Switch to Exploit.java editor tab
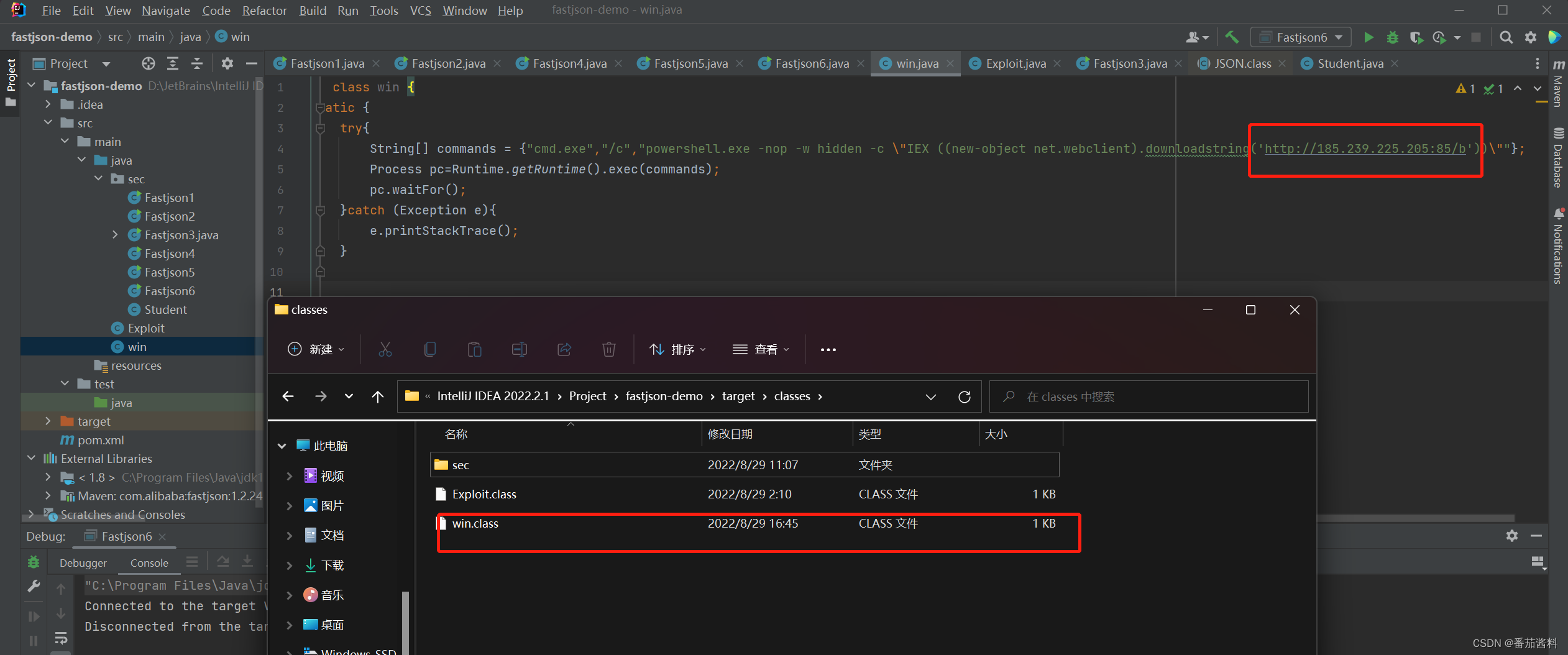The image size is (1568, 655). tap(1016, 63)
